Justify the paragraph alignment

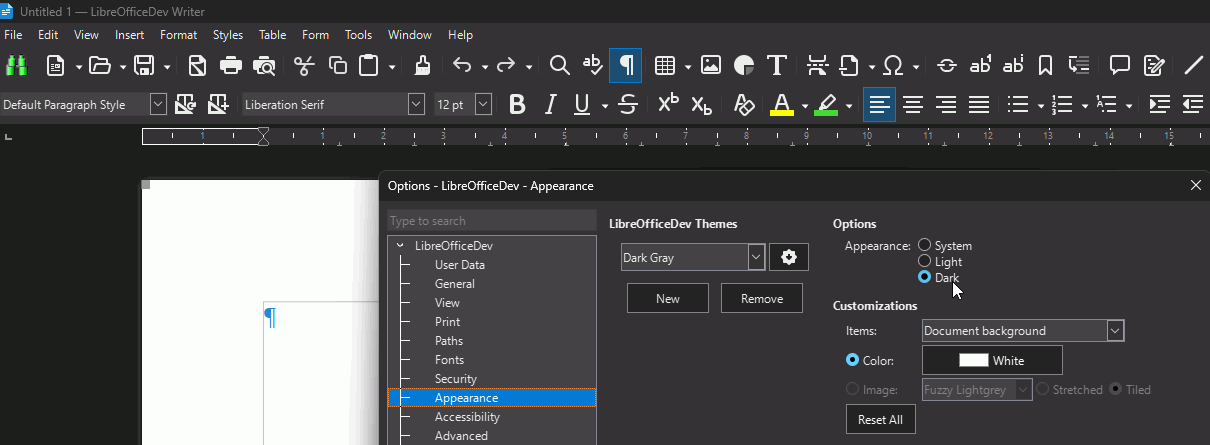[x=979, y=104]
